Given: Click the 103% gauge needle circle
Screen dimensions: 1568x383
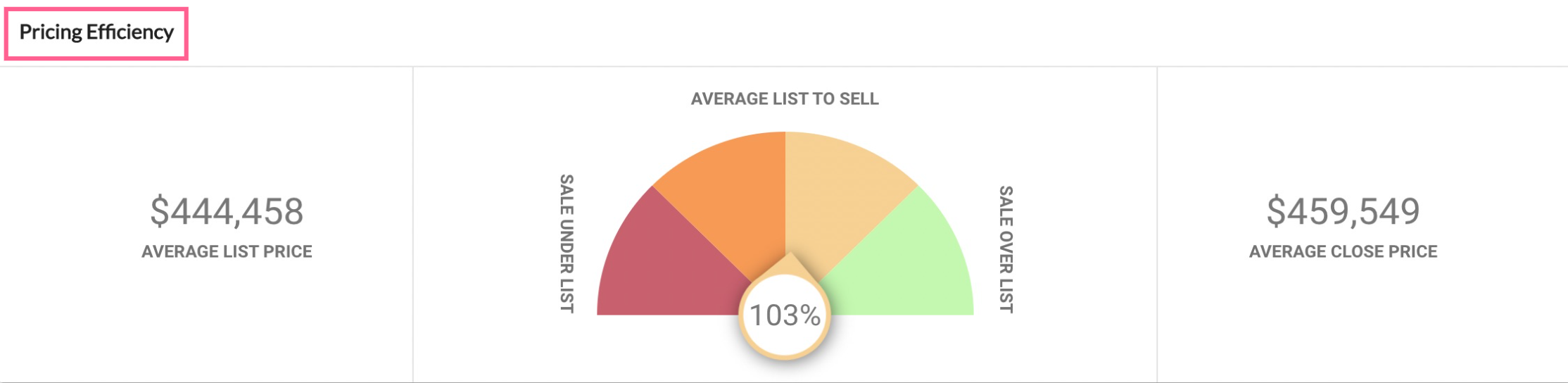Looking at the screenshot, I should [x=785, y=315].
